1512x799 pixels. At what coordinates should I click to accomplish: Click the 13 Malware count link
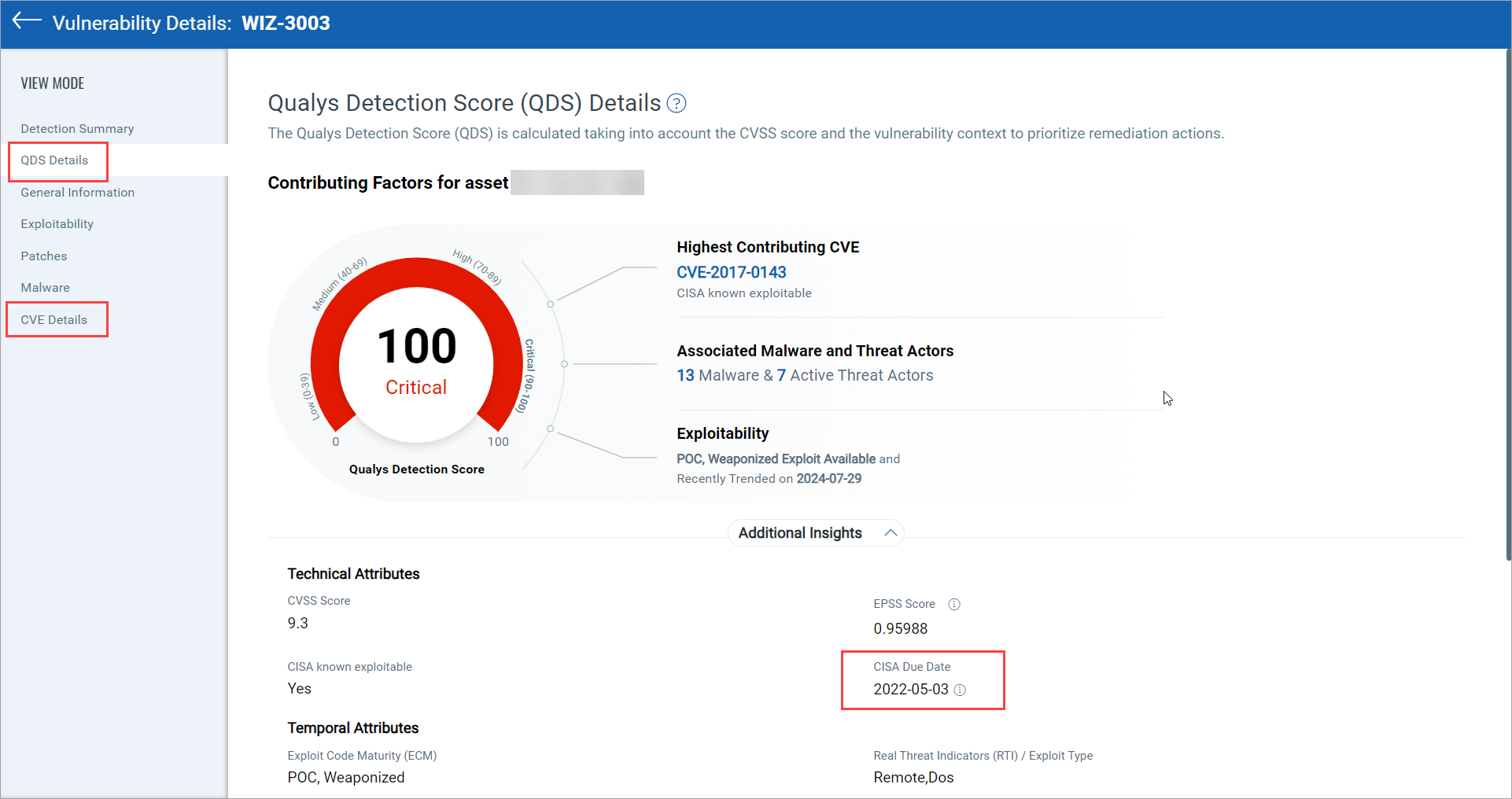coord(685,375)
